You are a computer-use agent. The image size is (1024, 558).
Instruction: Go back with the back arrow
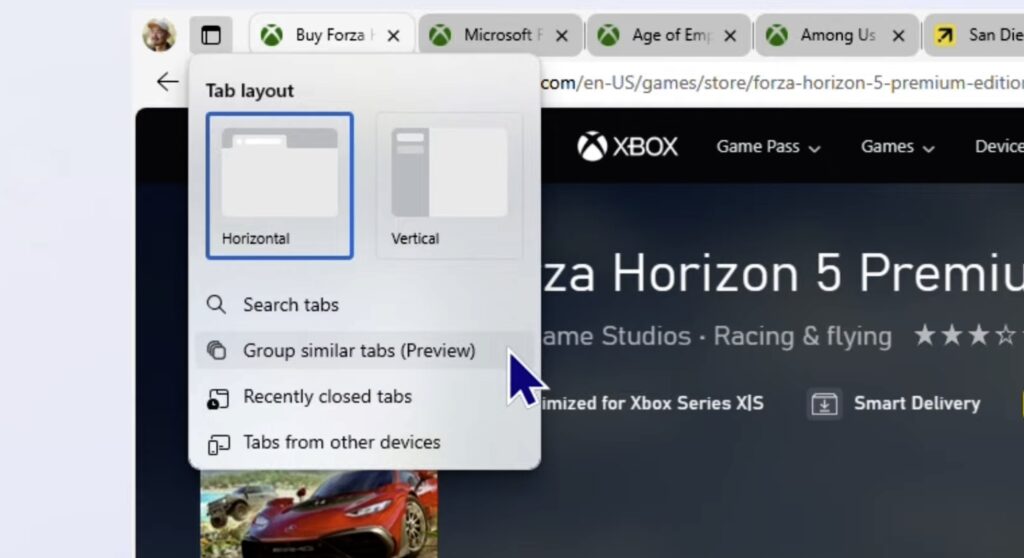168,82
